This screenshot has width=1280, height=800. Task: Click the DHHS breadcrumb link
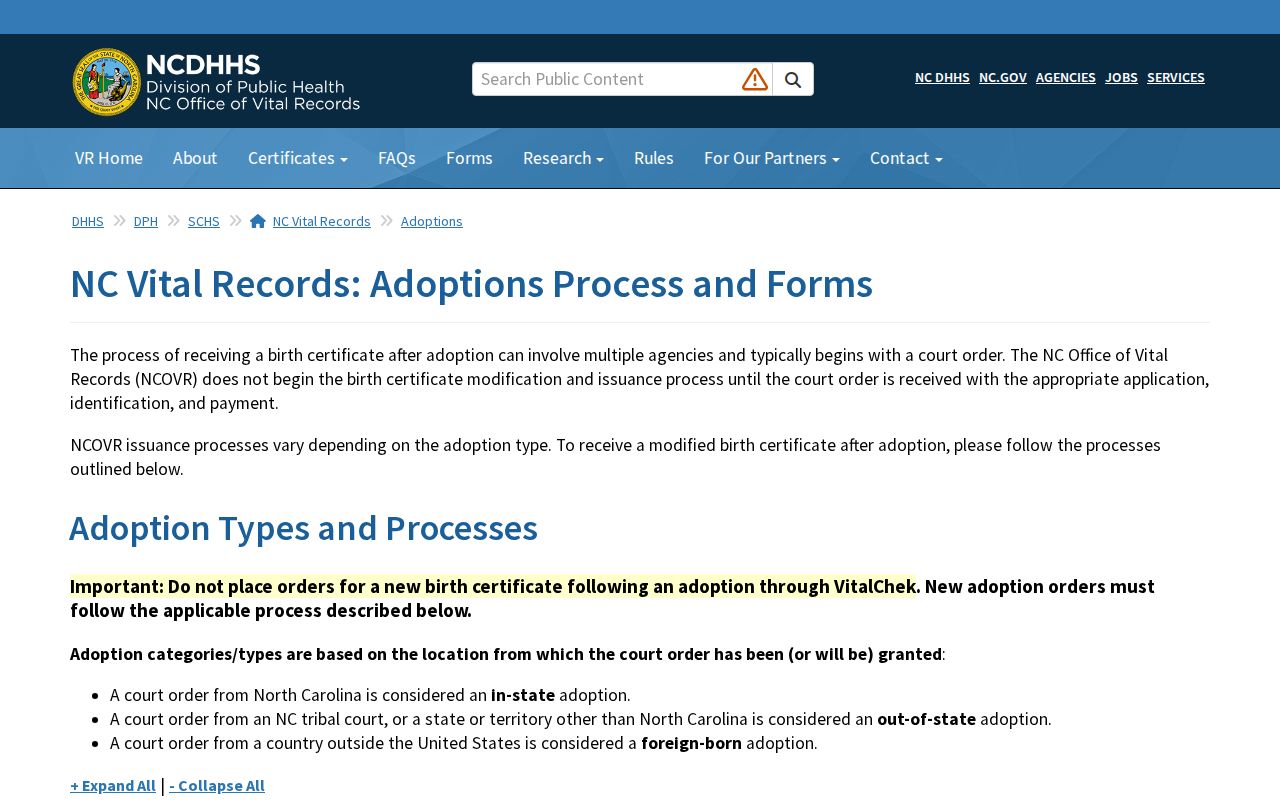point(88,221)
